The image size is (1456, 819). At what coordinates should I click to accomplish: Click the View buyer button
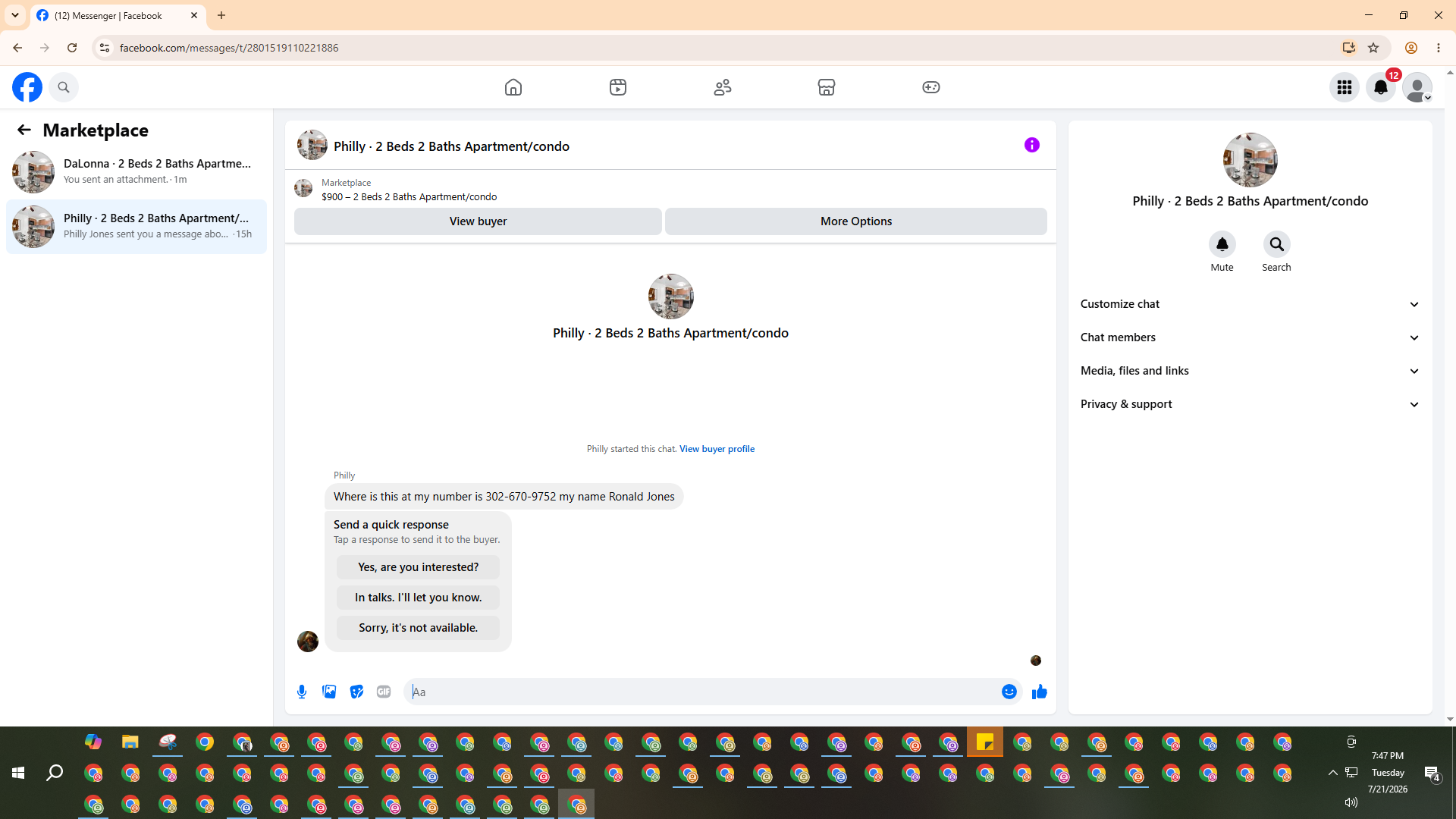pos(478,221)
